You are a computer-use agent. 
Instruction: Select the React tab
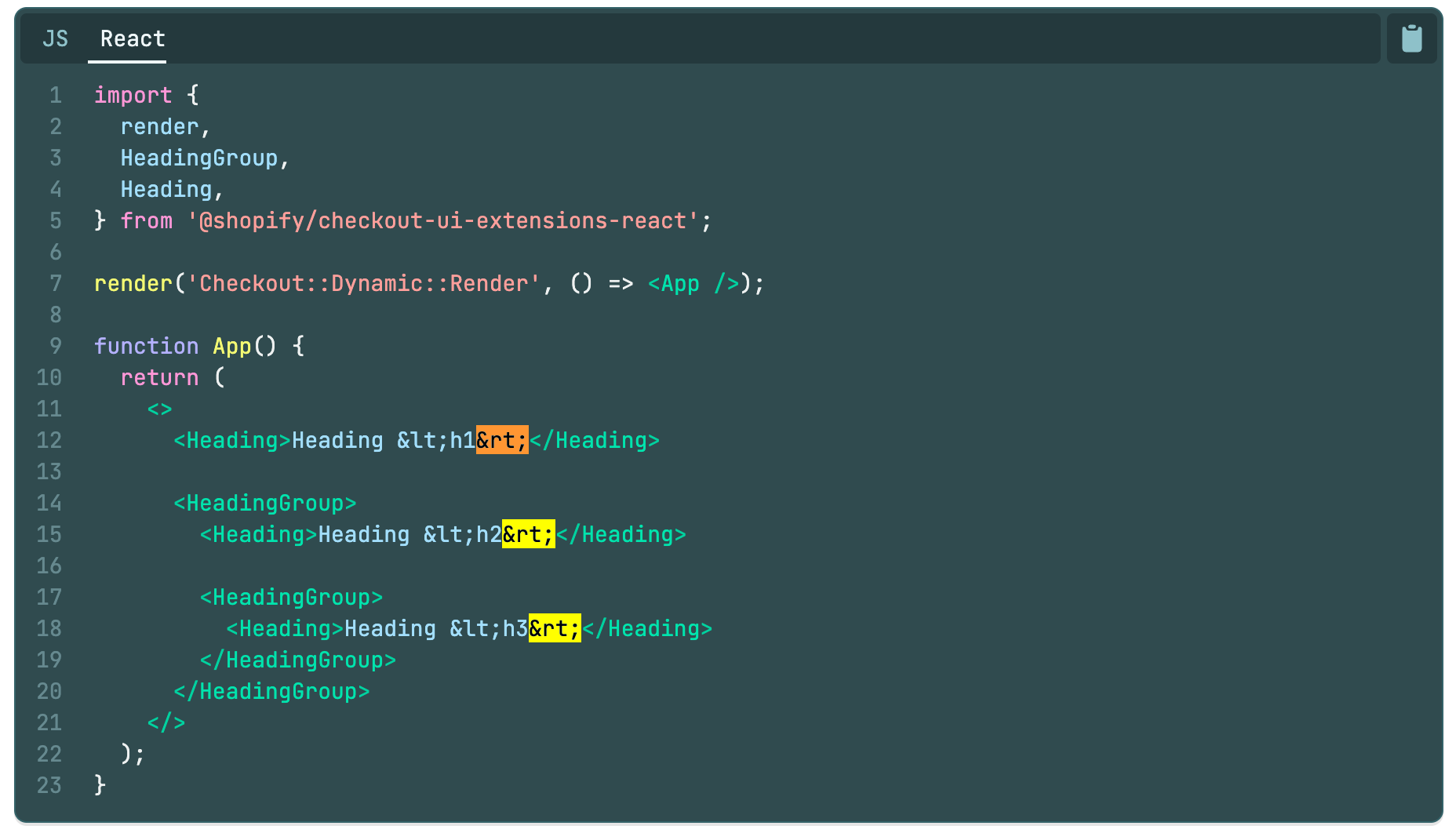[131, 38]
